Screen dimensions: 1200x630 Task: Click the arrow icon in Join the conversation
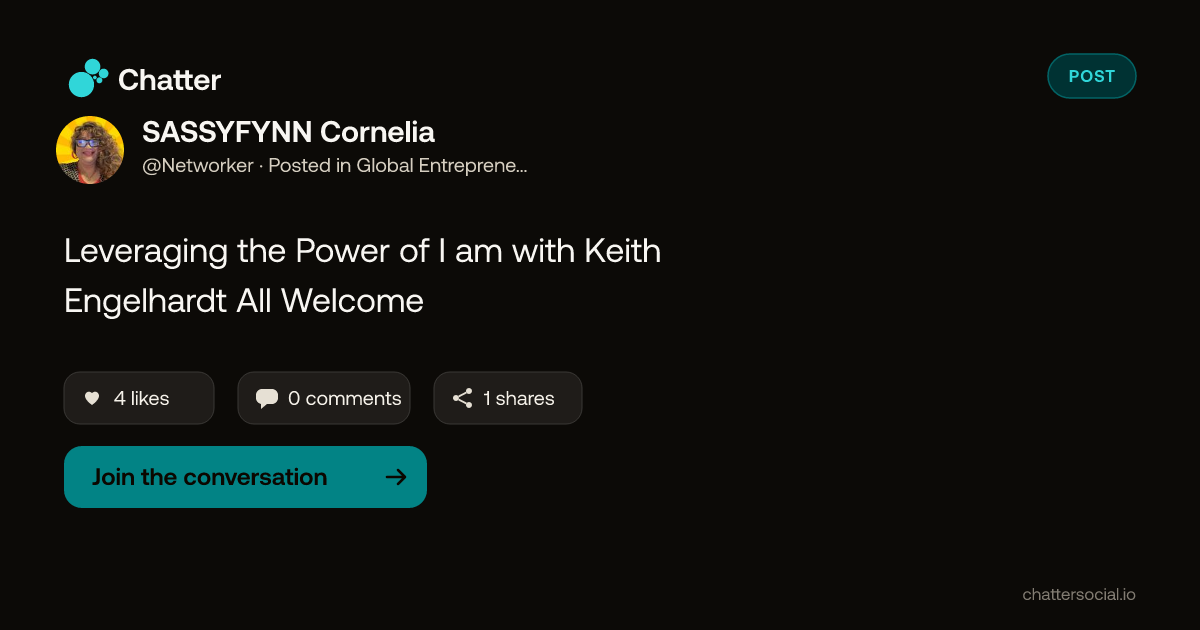coord(396,477)
